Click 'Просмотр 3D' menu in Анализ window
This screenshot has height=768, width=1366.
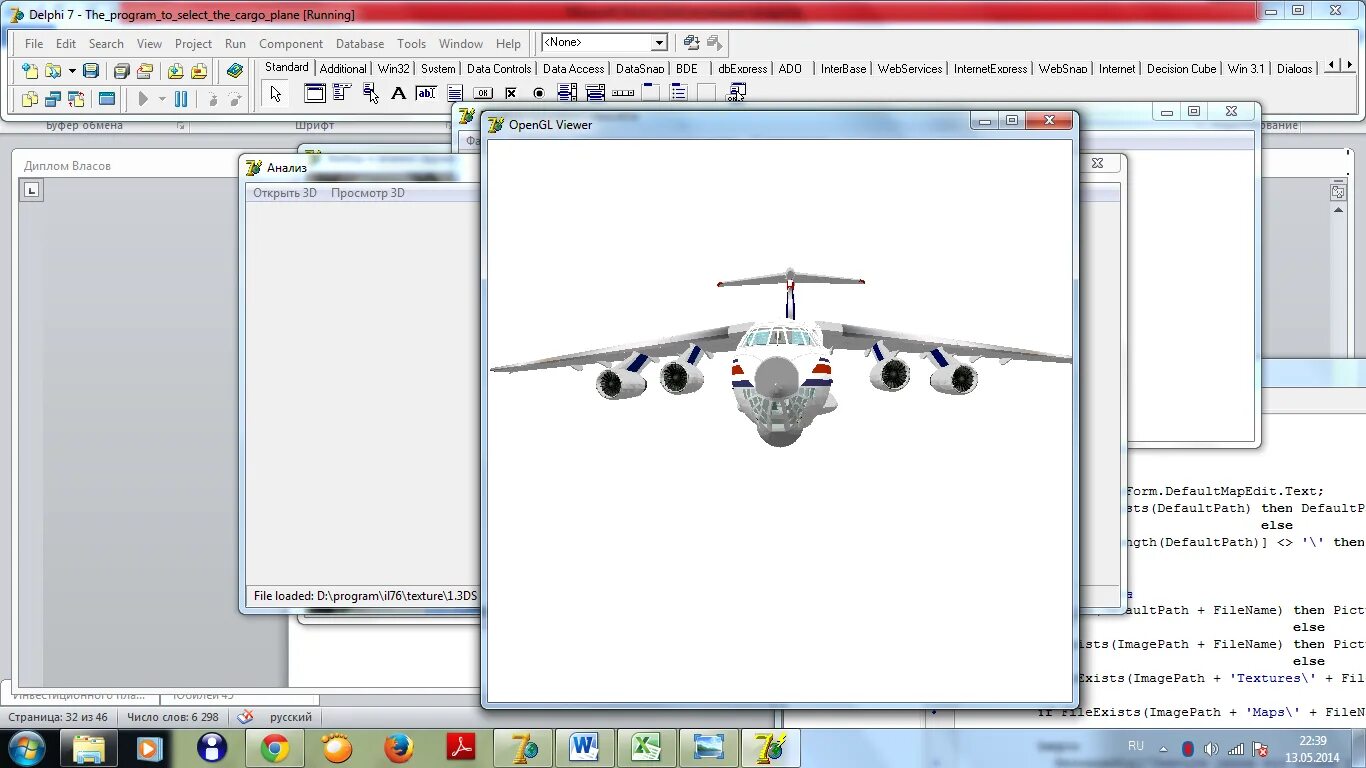pos(368,193)
